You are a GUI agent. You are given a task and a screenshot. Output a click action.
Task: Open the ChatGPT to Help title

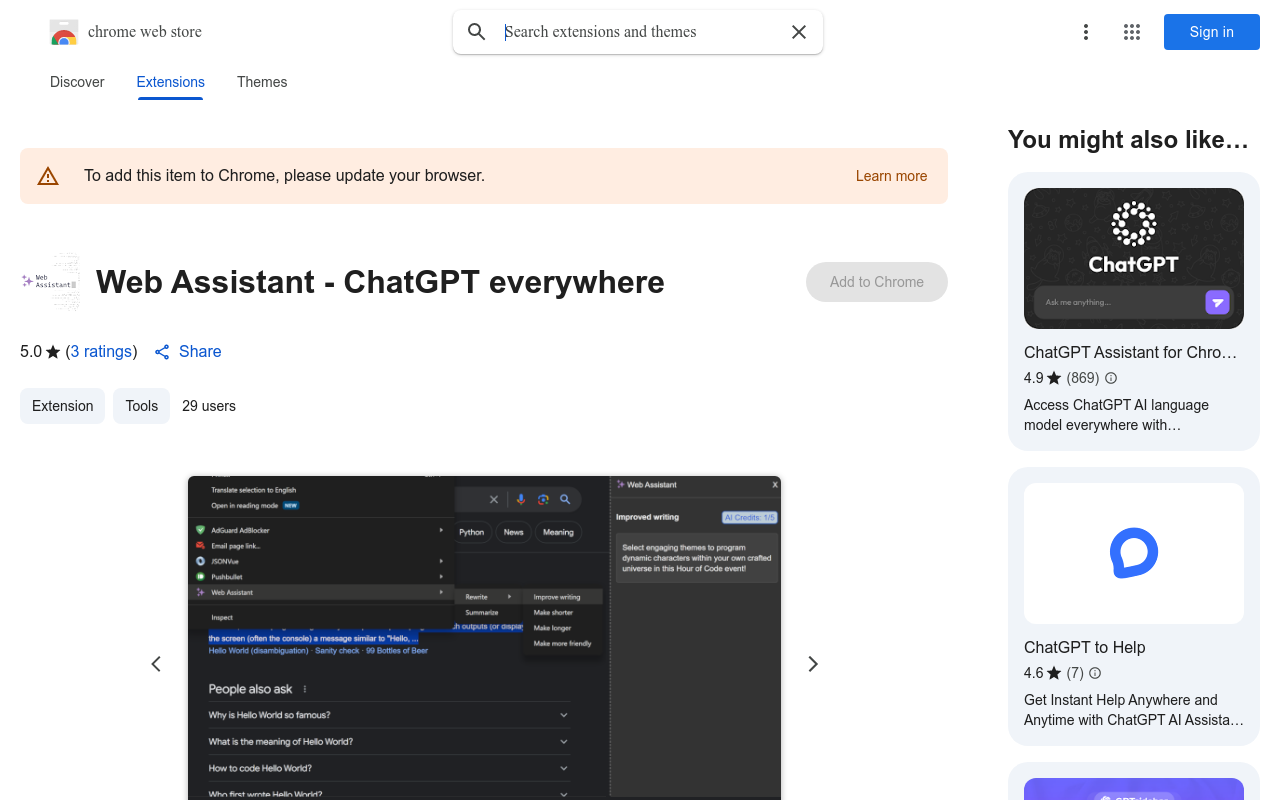click(x=1084, y=647)
